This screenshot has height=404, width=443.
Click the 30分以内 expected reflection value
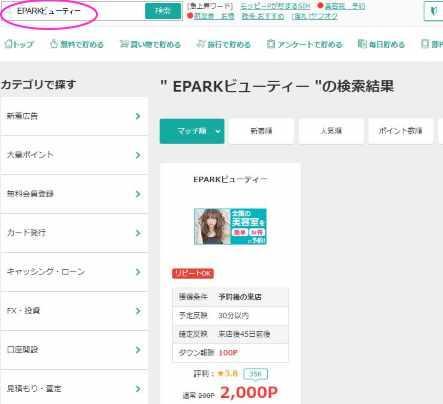[x=233, y=315]
